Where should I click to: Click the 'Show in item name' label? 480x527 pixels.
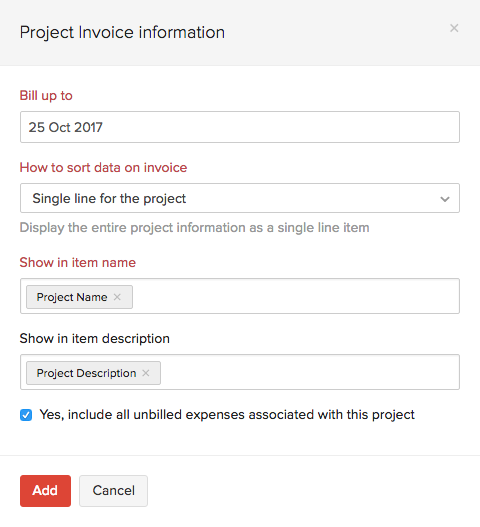click(78, 262)
